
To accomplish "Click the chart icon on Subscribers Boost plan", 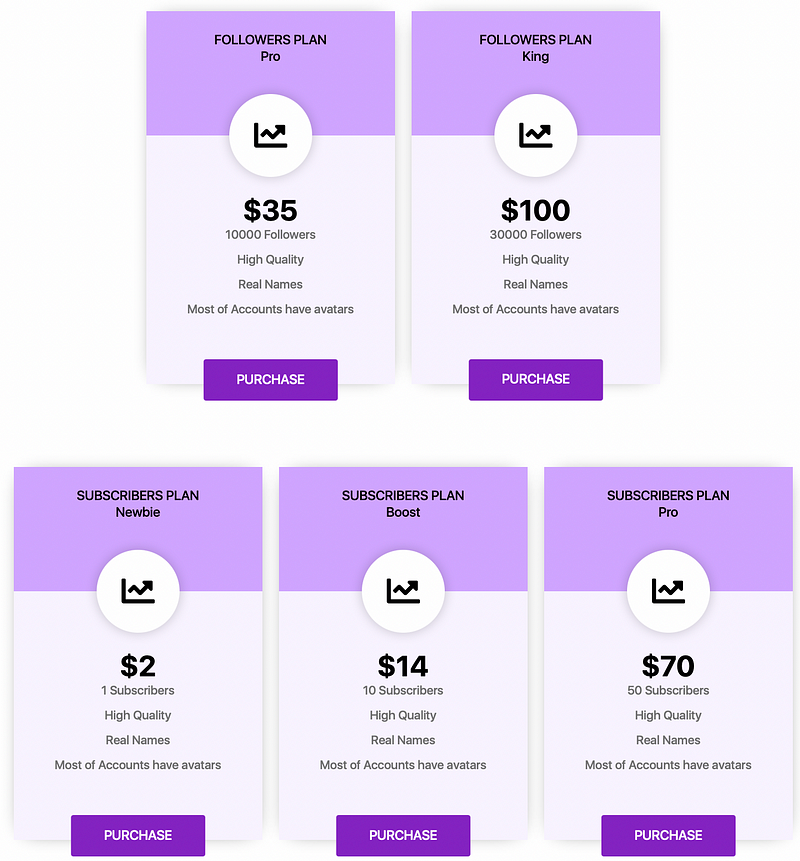I will [x=403, y=591].
